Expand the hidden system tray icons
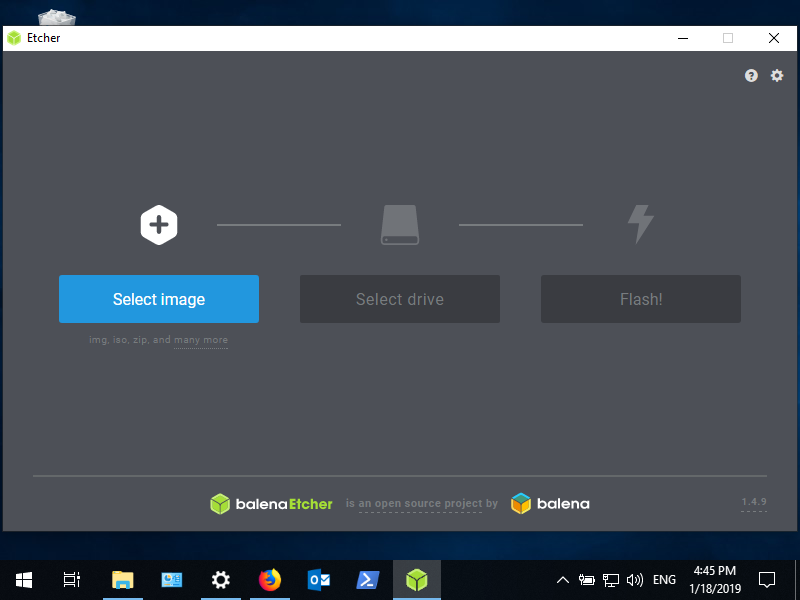This screenshot has height=600, width=800. click(x=563, y=580)
